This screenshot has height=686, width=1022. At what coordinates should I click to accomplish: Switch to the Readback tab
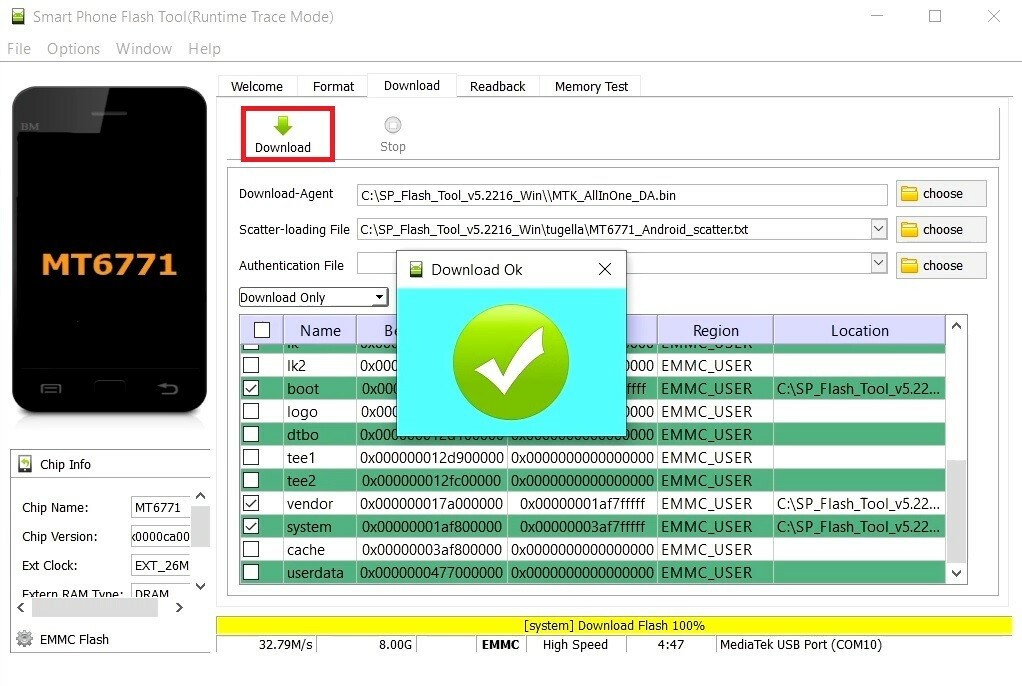tap(497, 86)
